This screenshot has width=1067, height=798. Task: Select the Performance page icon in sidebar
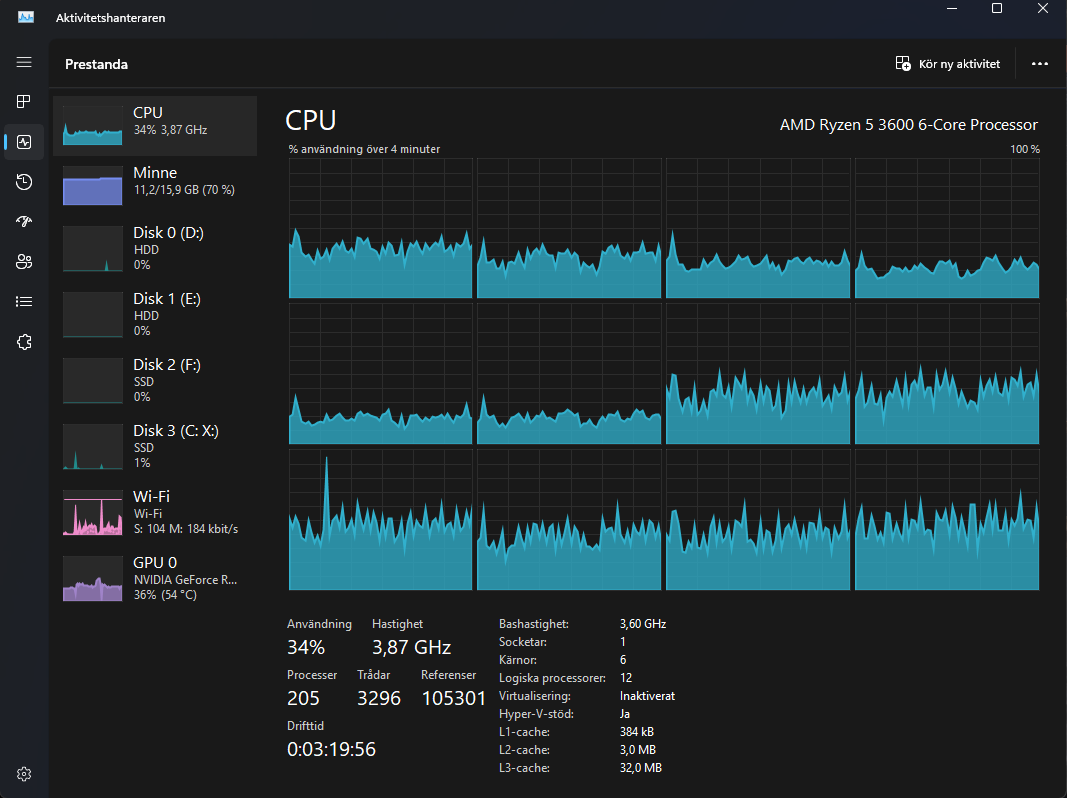pyautogui.click(x=24, y=142)
